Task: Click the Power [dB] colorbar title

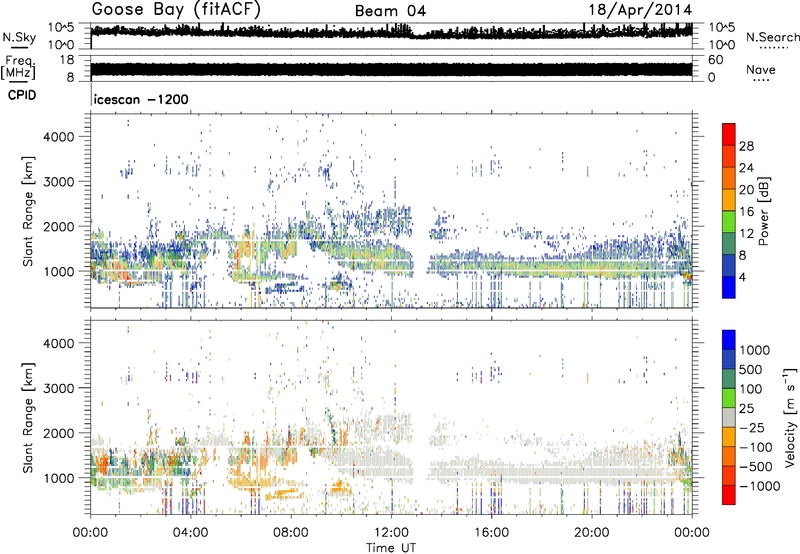Action: pos(763,211)
